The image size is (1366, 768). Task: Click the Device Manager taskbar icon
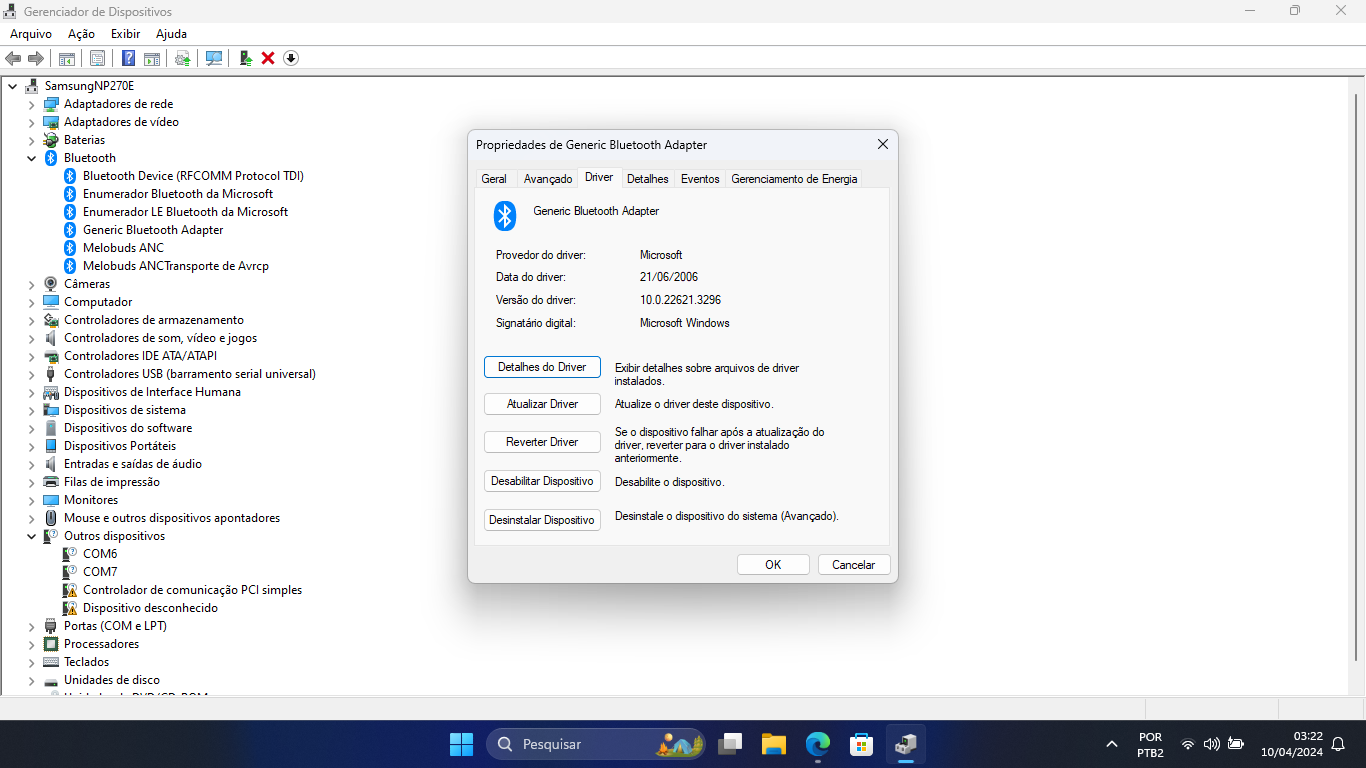pyautogui.click(x=905, y=744)
